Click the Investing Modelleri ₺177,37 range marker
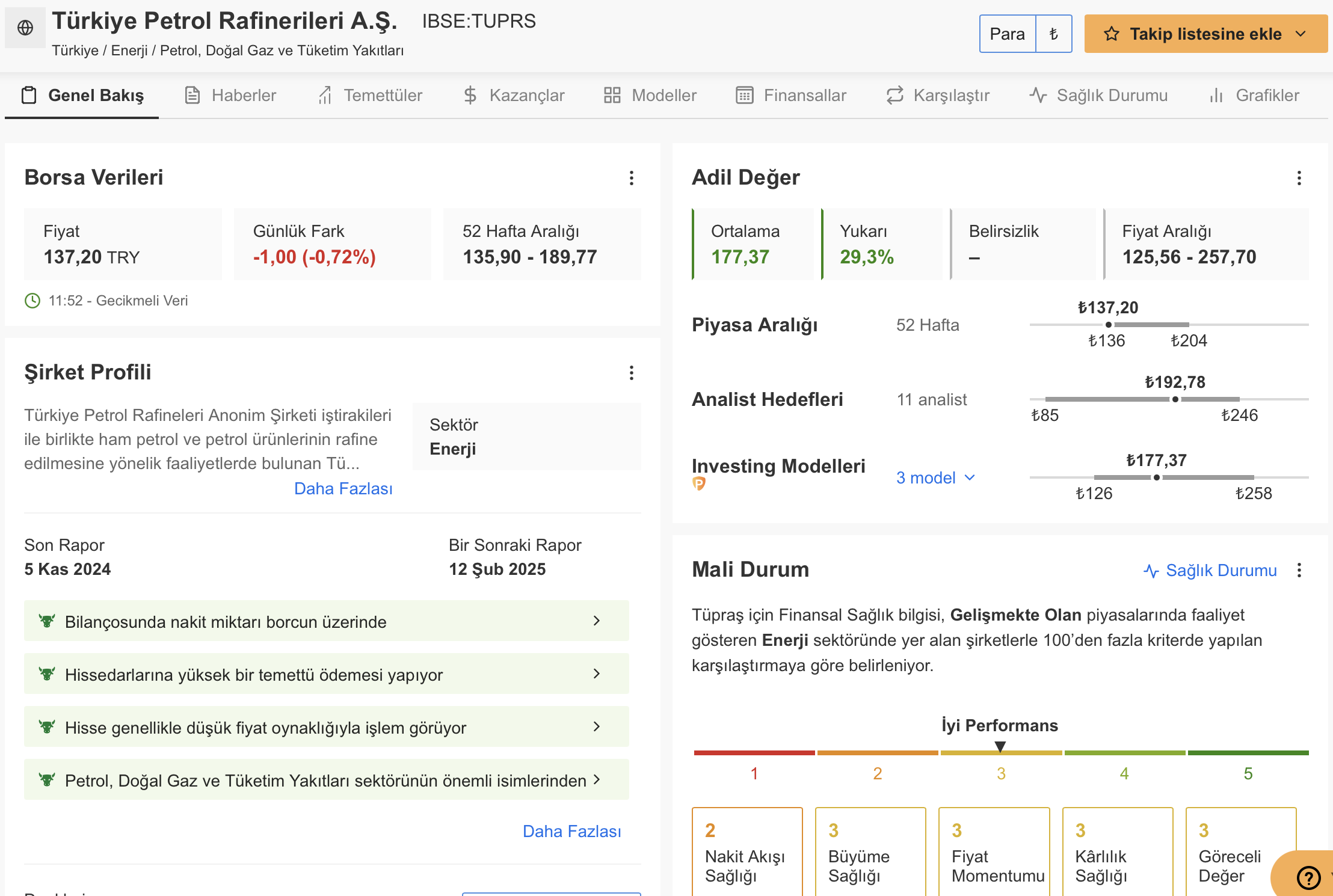Viewport: 1333px width, 896px height. point(1157,477)
